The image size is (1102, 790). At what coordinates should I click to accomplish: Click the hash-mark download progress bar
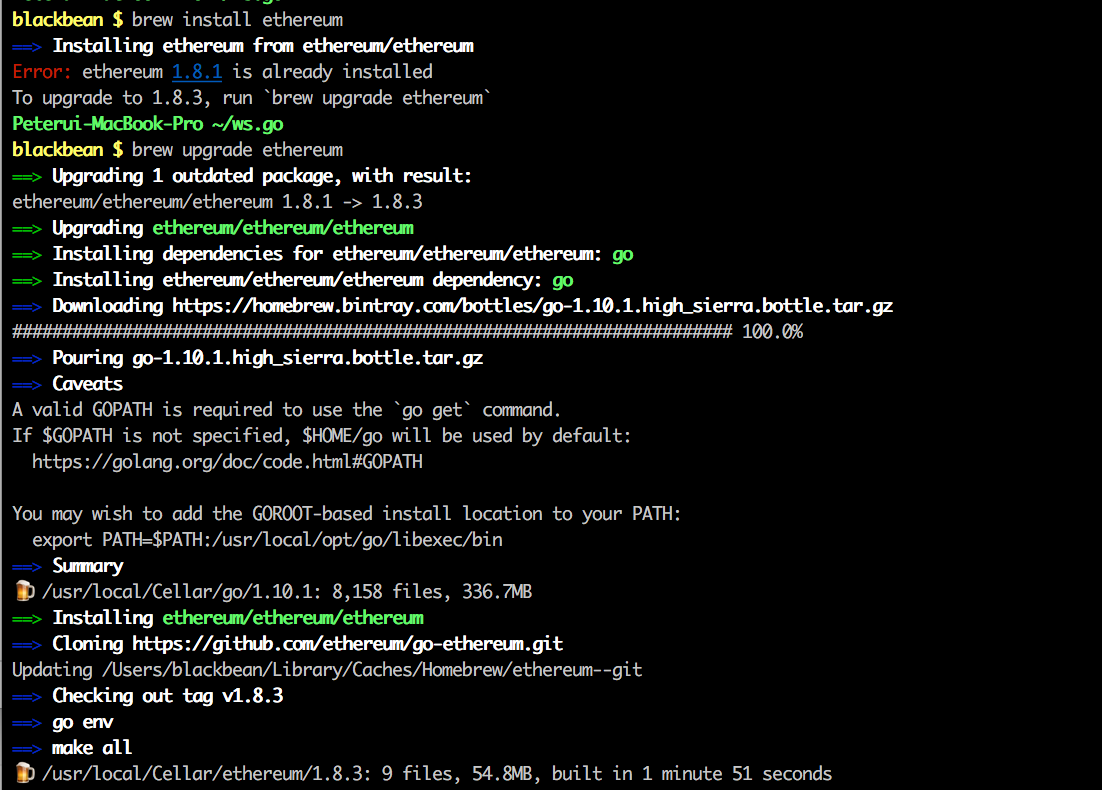tap(371, 332)
